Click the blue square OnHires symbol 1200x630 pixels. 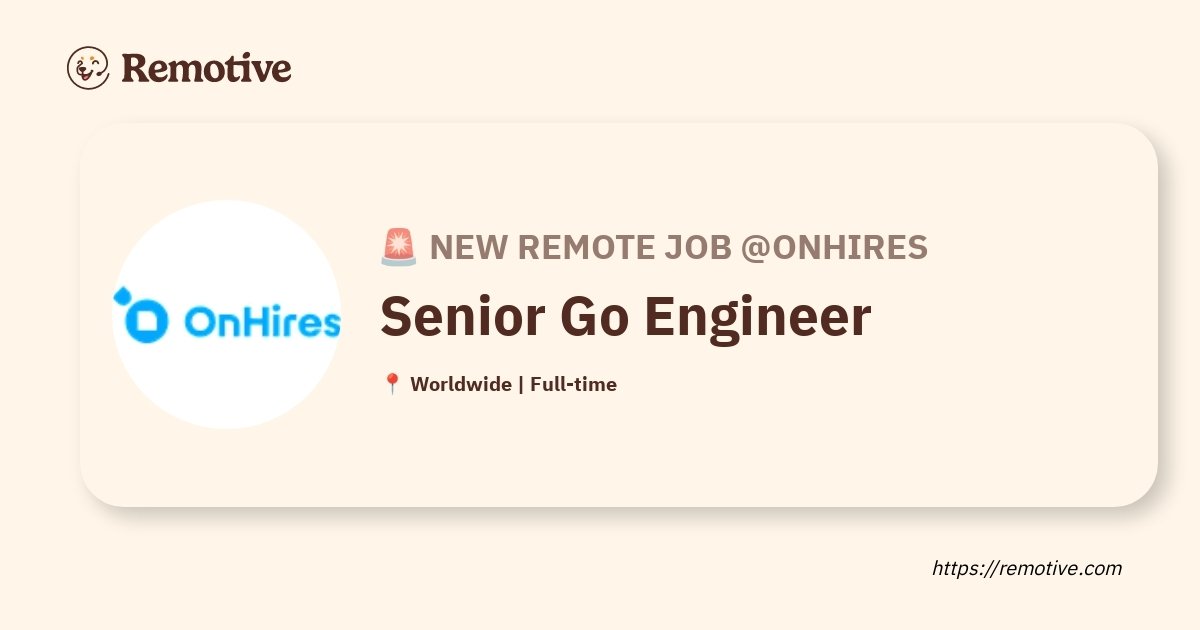[145, 323]
